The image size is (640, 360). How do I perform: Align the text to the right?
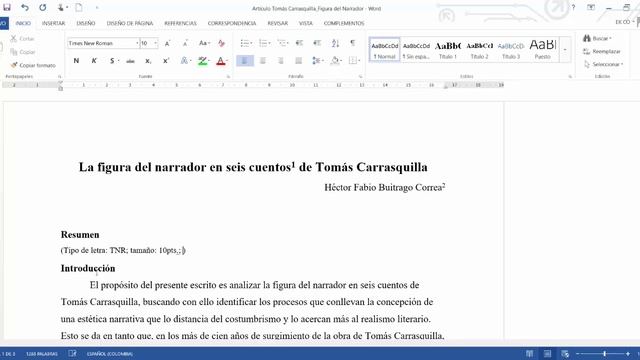(x=281, y=61)
